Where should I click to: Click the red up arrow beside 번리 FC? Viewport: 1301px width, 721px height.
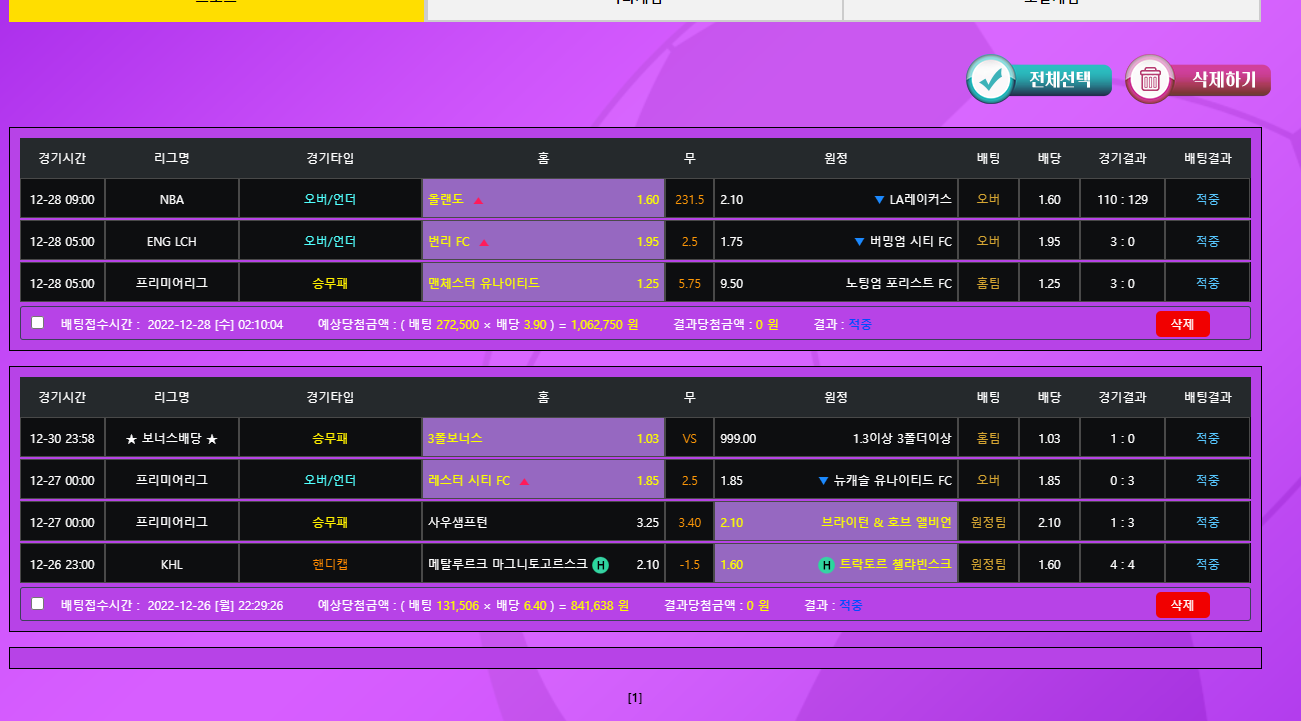(x=484, y=242)
